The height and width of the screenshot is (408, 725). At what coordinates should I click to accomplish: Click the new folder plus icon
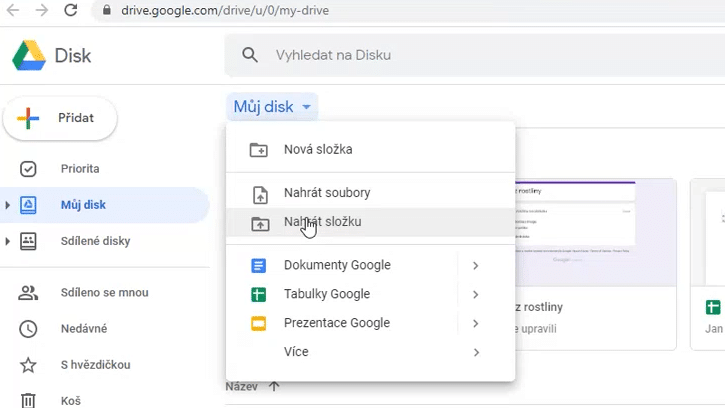point(258,150)
